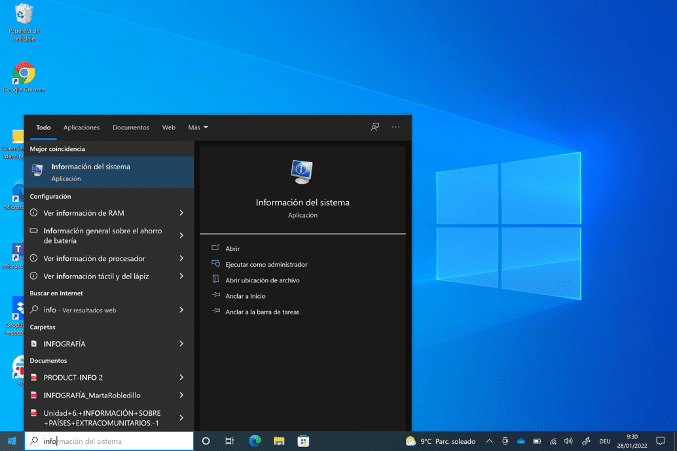Click the Windows Start button
The image size is (677, 451).
pos(12,440)
